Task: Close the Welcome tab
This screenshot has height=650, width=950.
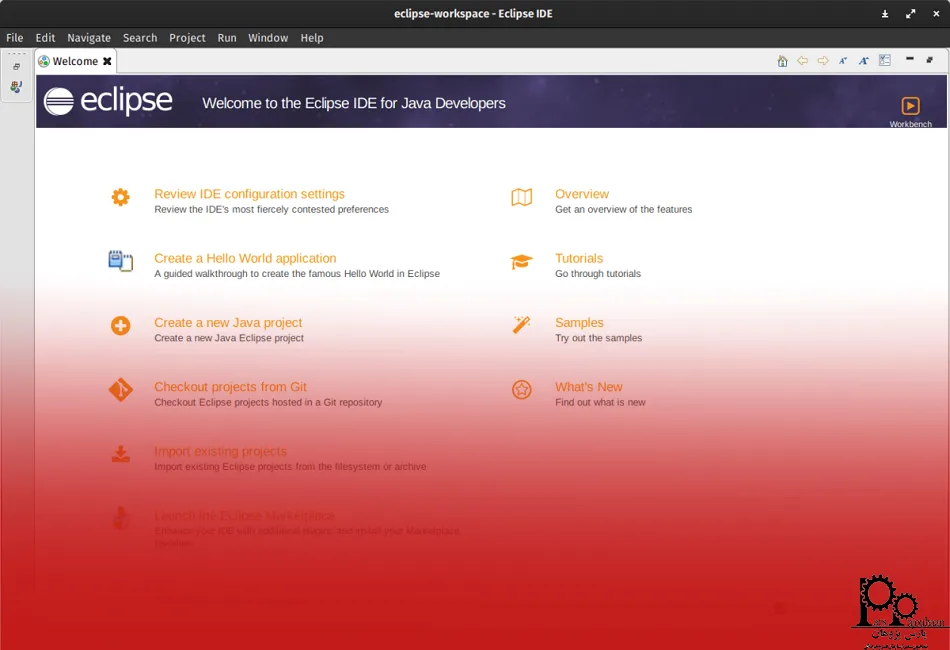Action: (107, 61)
